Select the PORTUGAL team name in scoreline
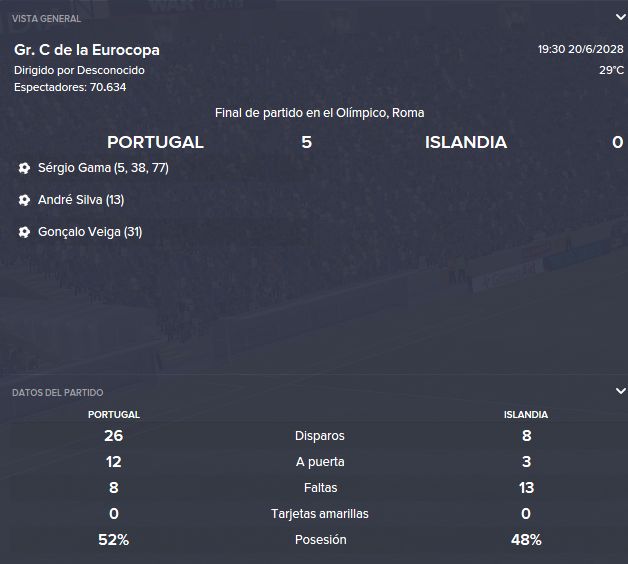 pos(155,142)
